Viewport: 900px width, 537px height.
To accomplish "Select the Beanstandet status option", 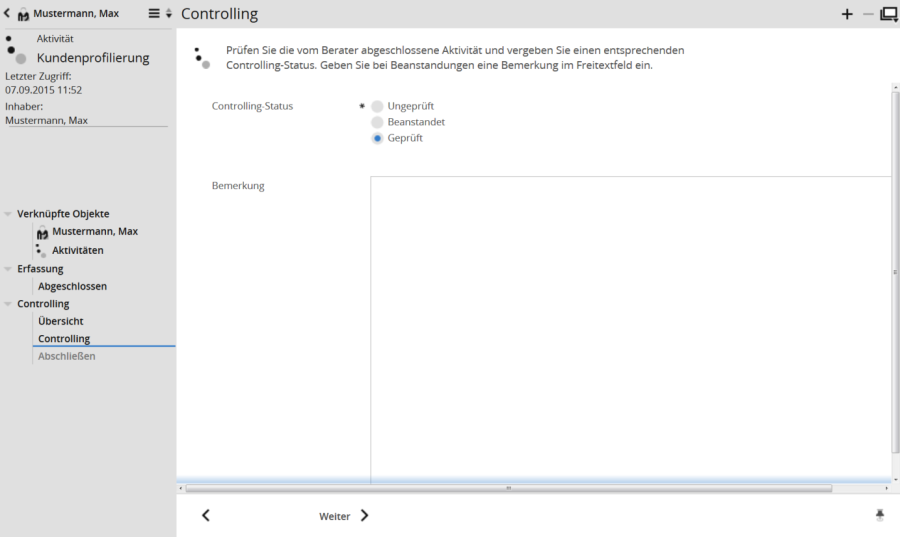I will [x=377, y=122].
